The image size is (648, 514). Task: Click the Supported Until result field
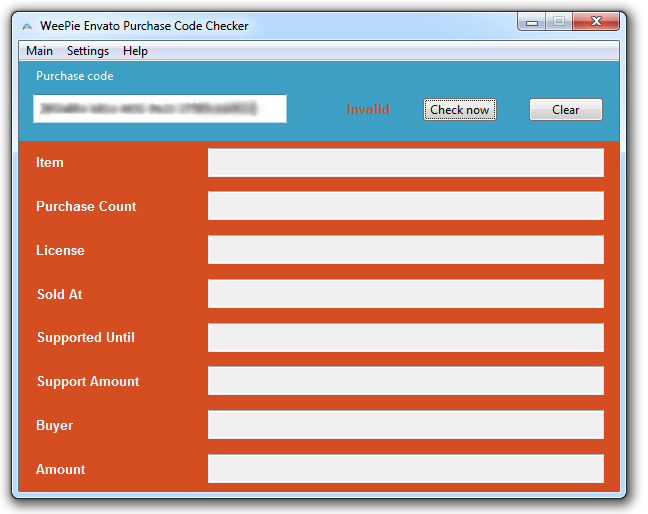(x=406, y=337)
